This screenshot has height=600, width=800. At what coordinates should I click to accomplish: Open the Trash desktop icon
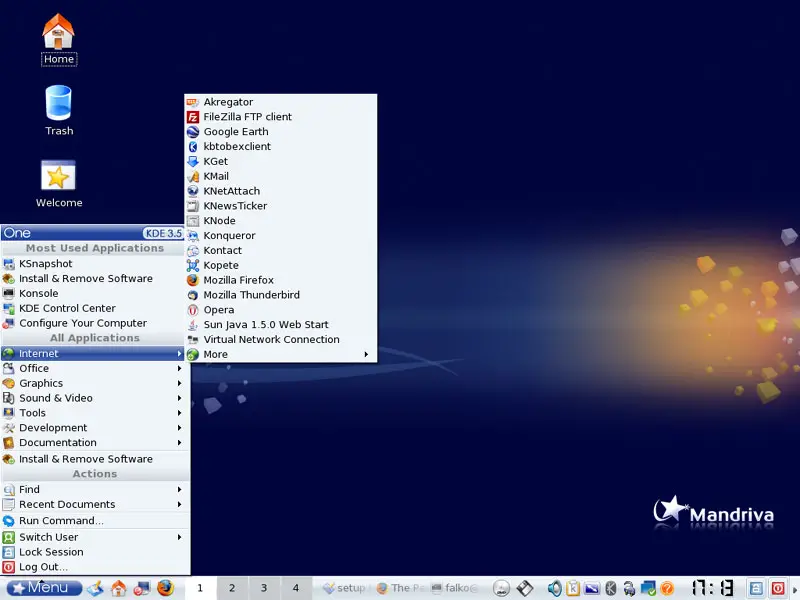point(59,110)
